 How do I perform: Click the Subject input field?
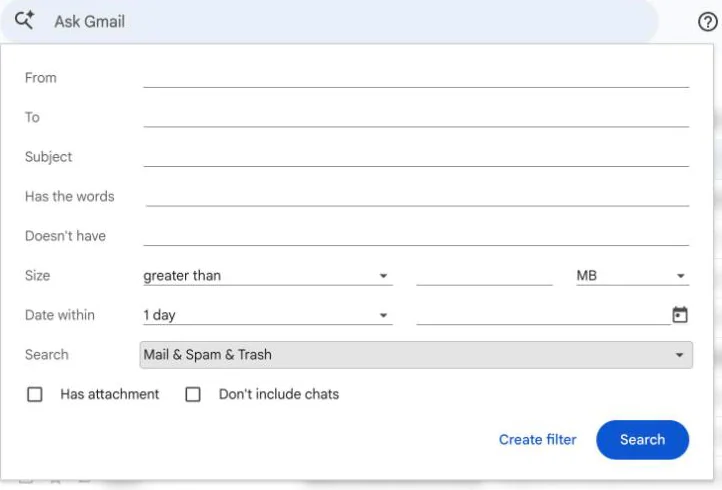[416, 157]
